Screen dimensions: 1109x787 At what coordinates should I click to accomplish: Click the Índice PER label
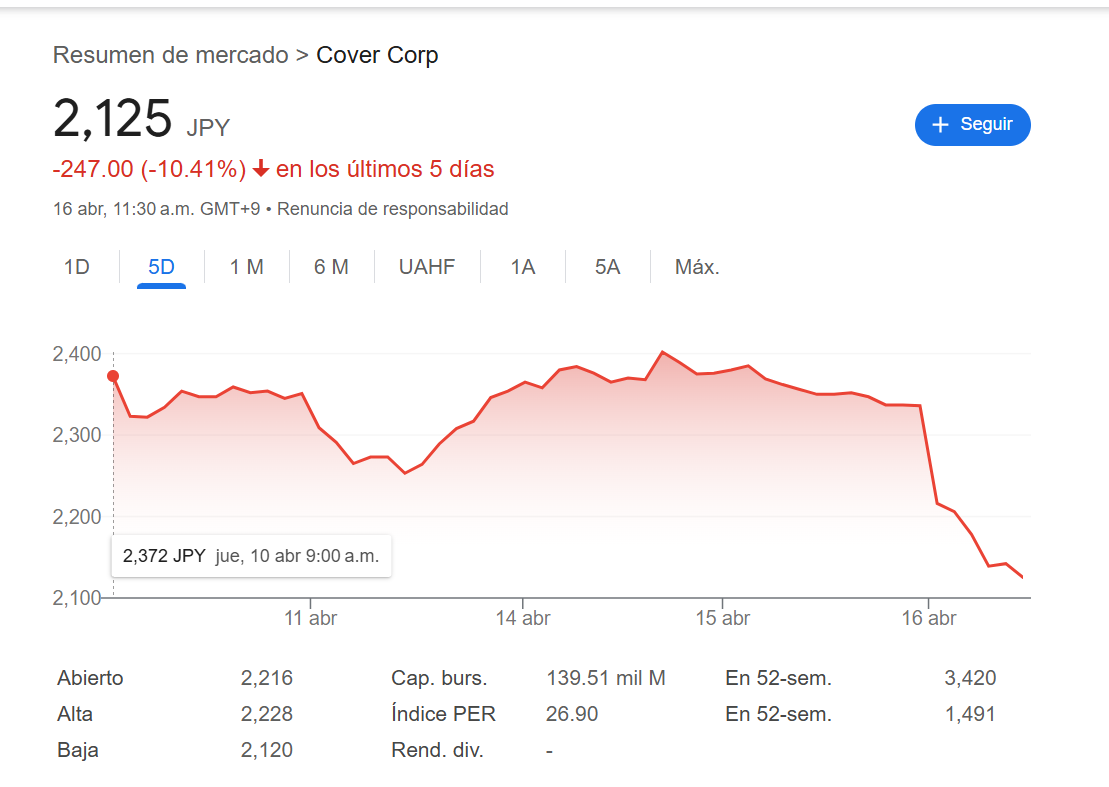pos(443,714)
